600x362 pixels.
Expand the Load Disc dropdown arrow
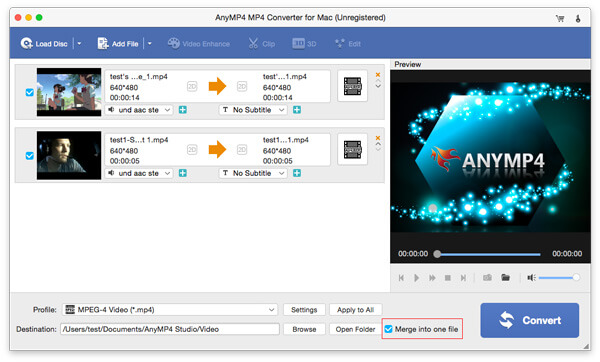79,44
